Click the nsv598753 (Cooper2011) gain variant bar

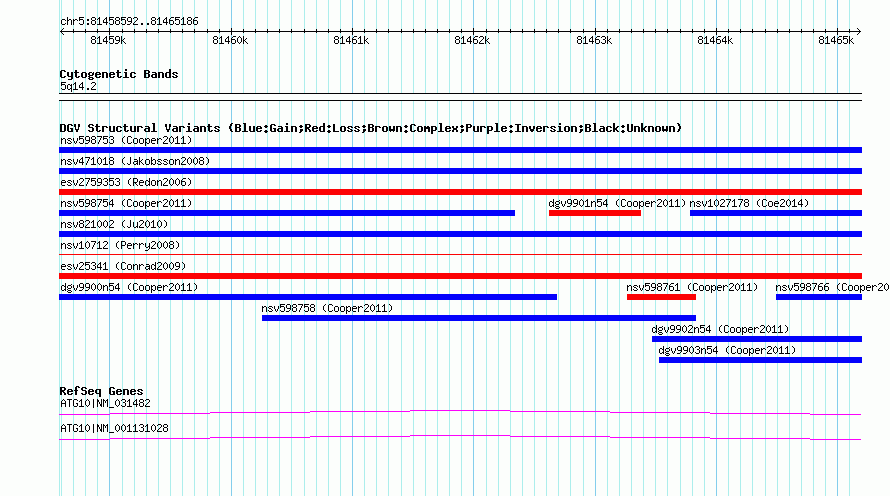tap(460, 150)
